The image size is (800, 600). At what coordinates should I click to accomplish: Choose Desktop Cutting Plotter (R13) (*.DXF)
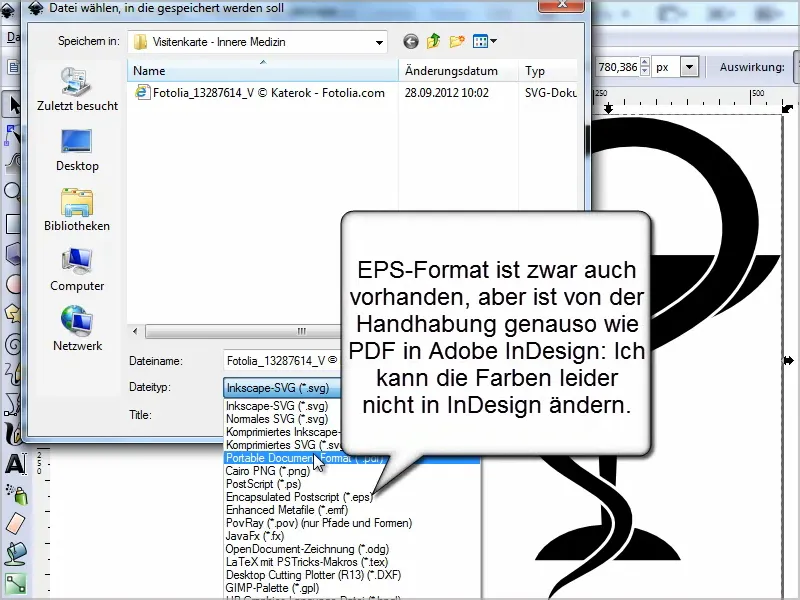(x=313, y=575)
